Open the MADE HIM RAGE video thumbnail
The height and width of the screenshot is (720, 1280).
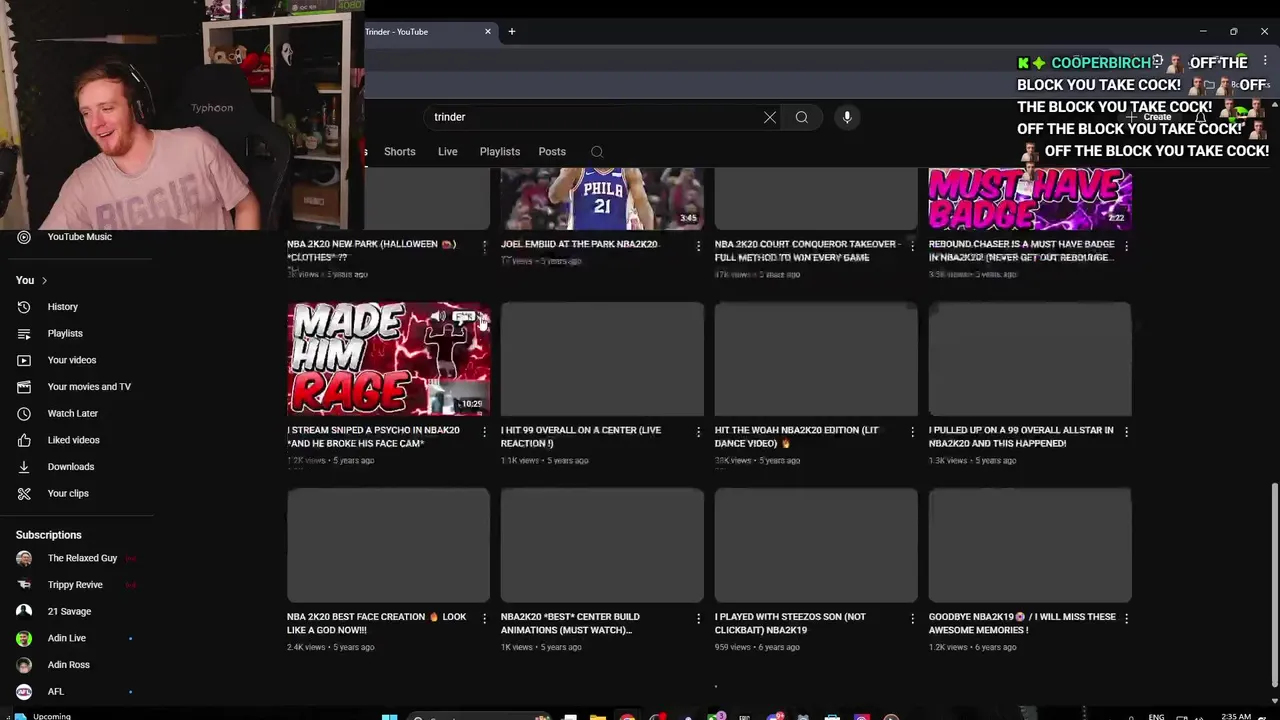(x=389, y=359)
